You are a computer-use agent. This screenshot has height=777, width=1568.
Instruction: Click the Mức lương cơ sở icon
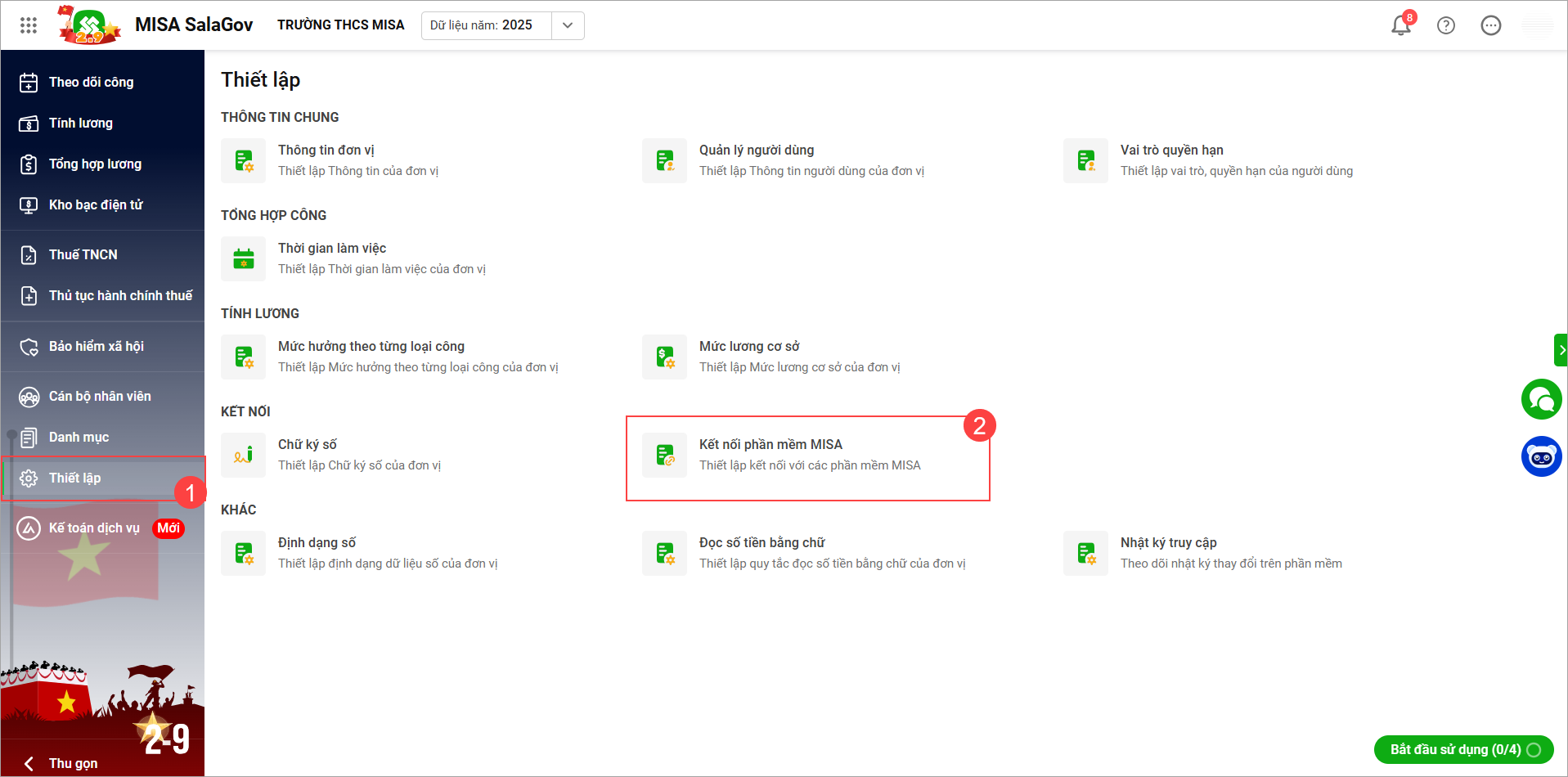(x=664, y=357)
